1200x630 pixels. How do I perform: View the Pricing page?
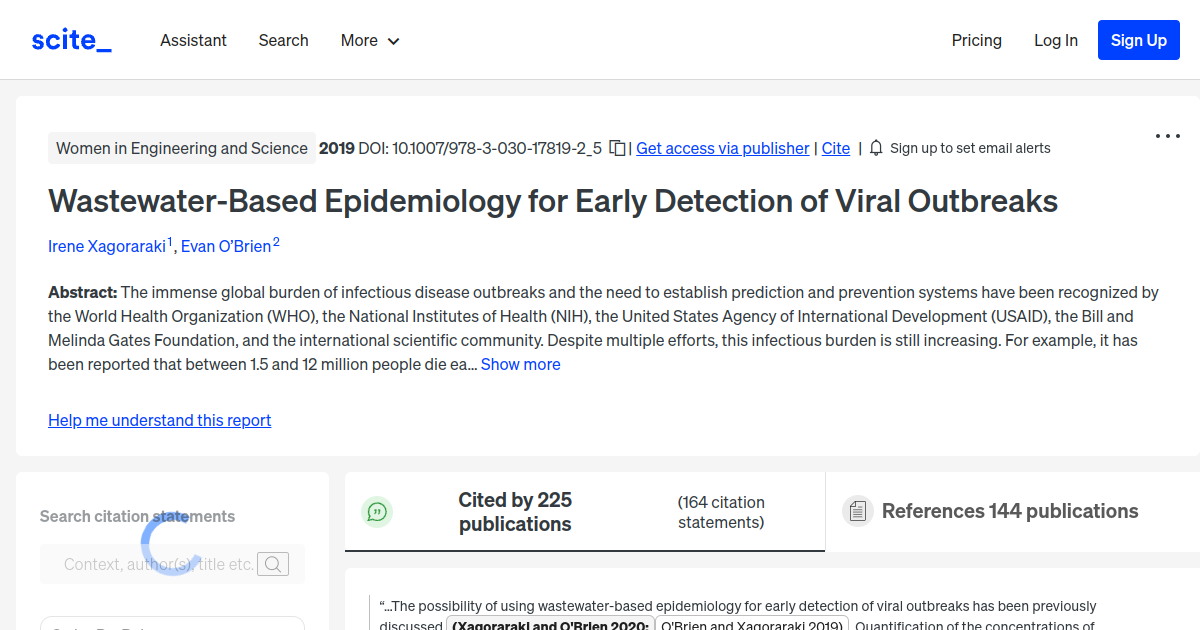976,40
